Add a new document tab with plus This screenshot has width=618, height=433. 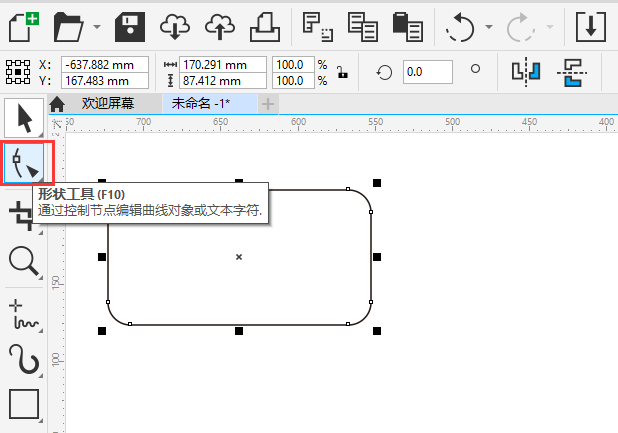coord(268,104)
